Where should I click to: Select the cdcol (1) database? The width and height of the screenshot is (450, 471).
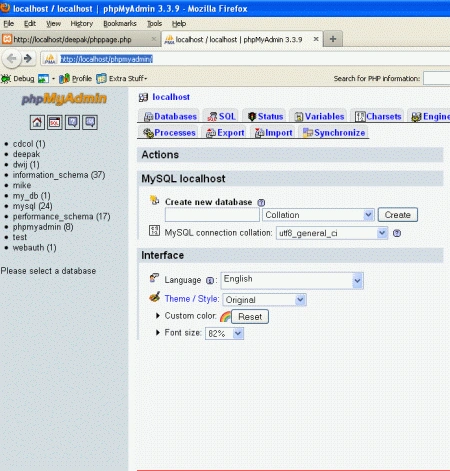point(29,144)
